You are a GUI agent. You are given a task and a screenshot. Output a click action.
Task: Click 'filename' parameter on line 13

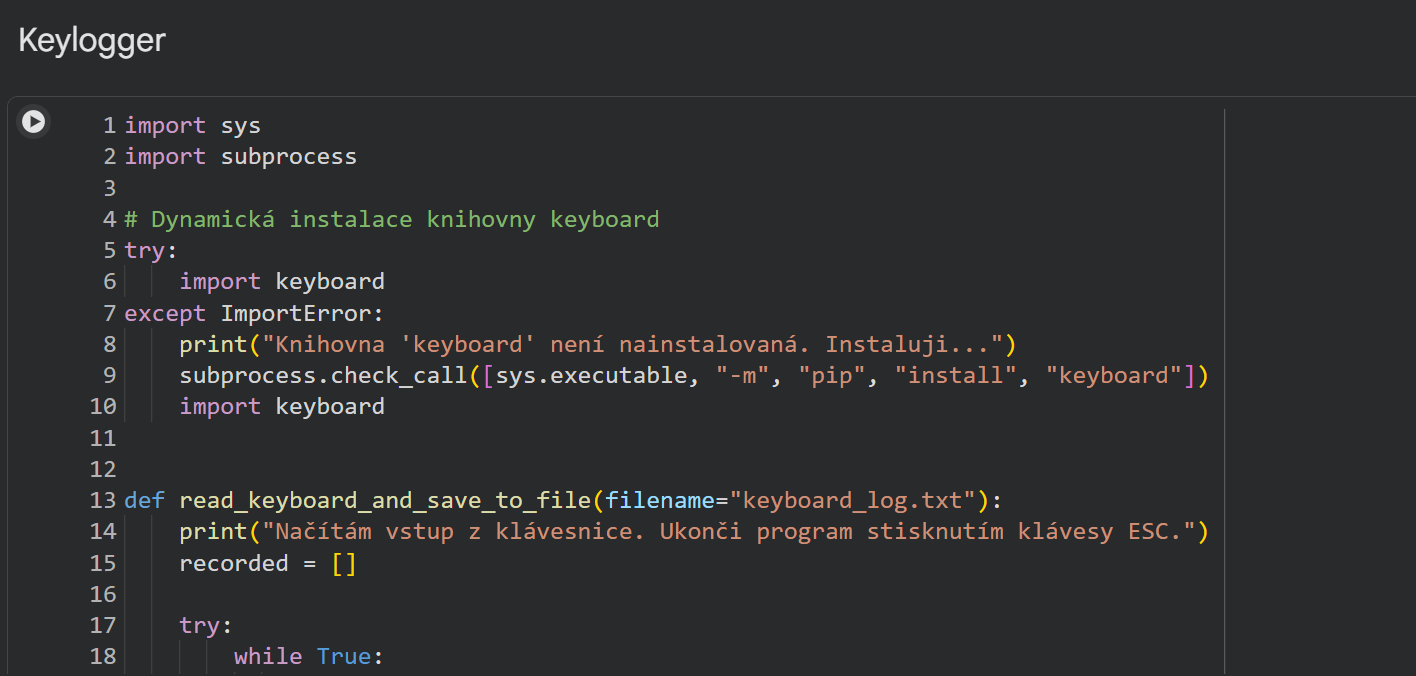(x=660, y=500)
